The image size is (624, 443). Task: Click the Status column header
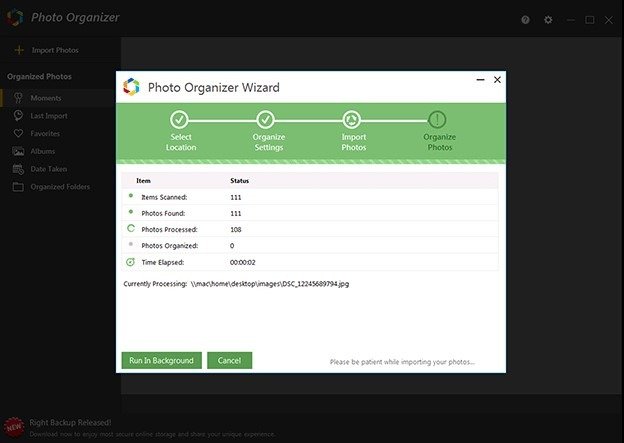[x=240, y=181]
